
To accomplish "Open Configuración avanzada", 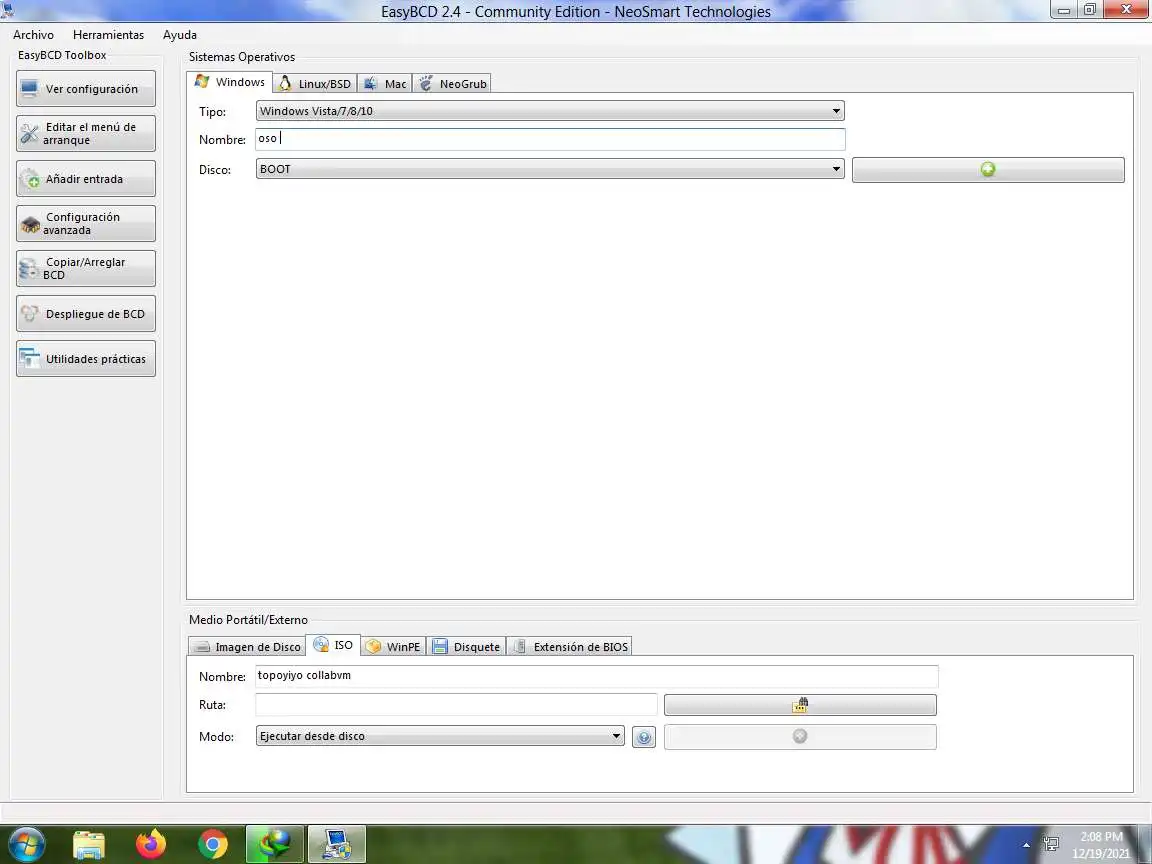I will point(86,223).
